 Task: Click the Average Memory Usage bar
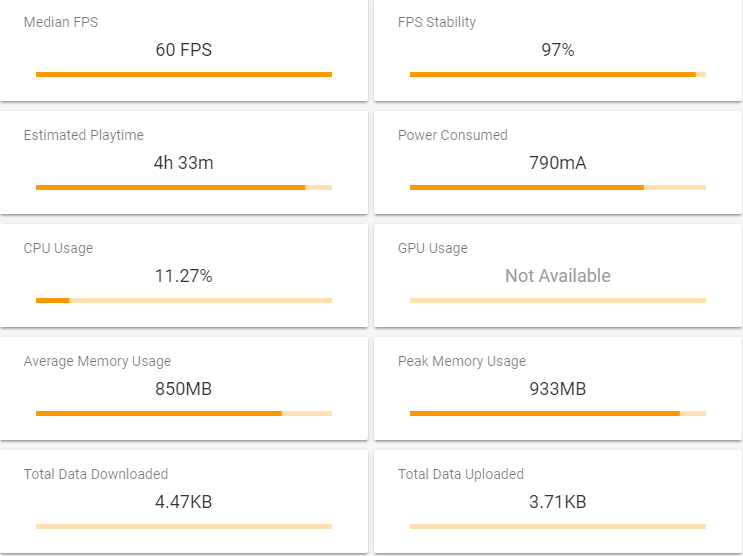pyautogui.click(x=184, y=414)
